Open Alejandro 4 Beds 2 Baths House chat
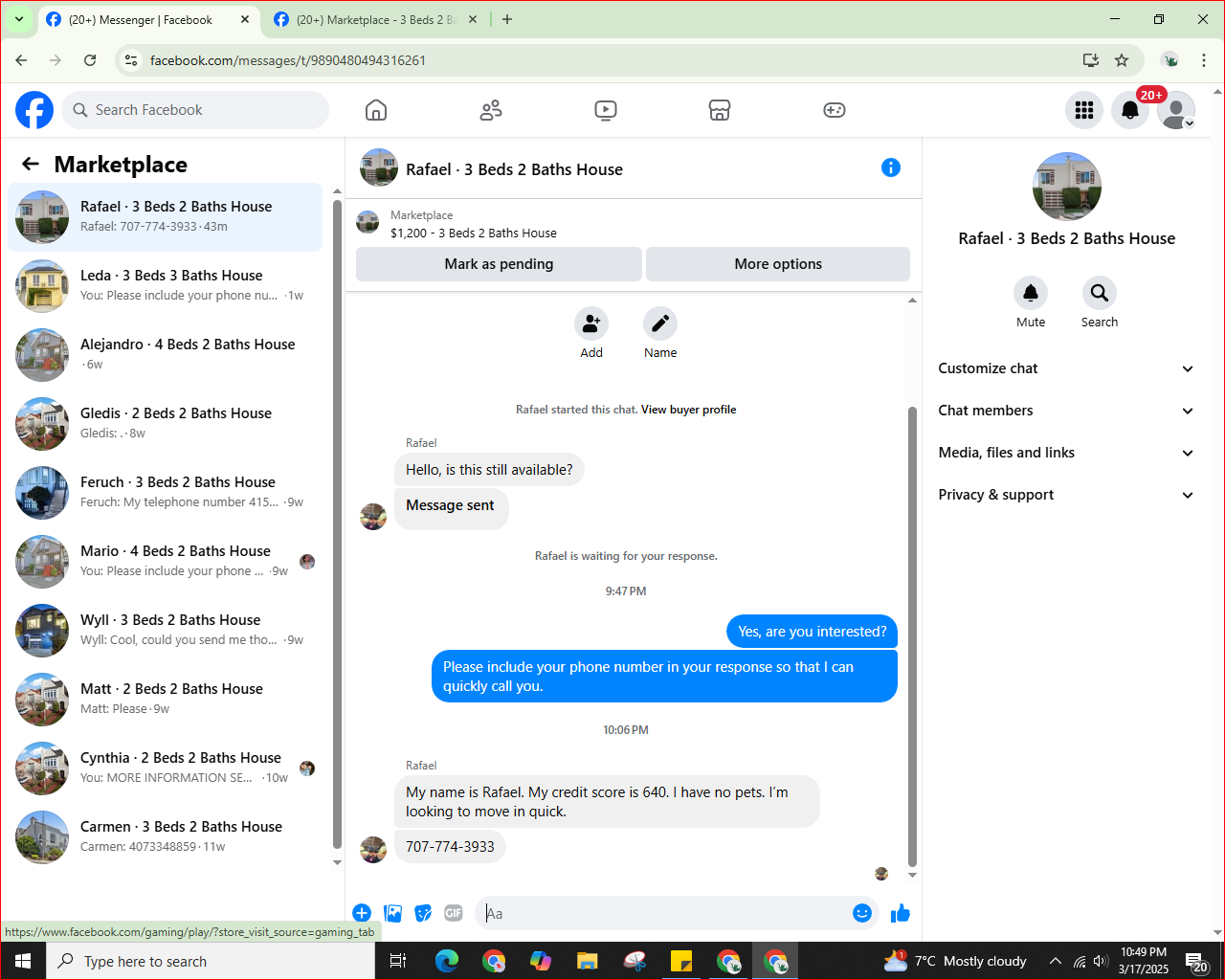 point(166,355)
